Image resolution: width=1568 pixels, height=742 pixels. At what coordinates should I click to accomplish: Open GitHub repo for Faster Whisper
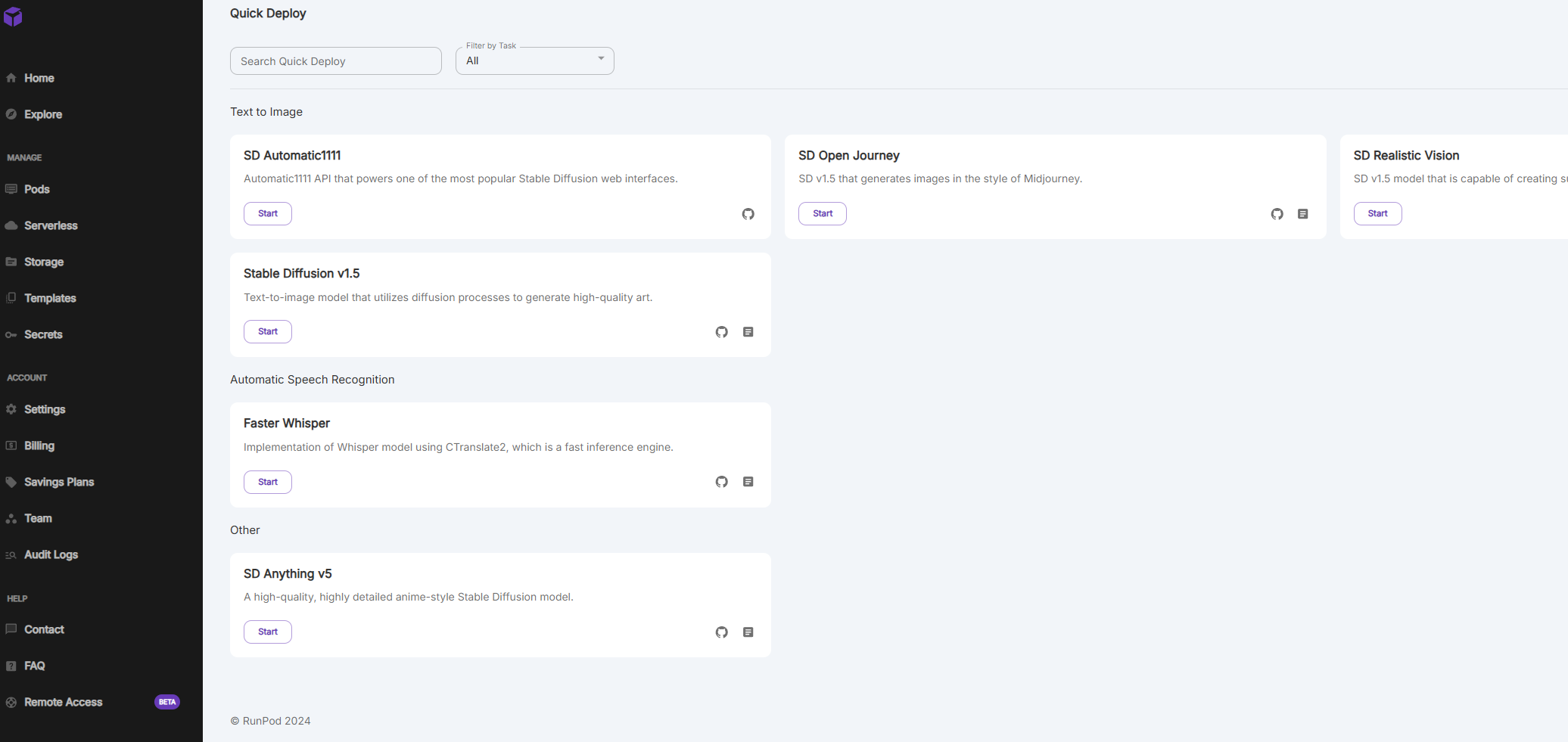coord(721,482)
